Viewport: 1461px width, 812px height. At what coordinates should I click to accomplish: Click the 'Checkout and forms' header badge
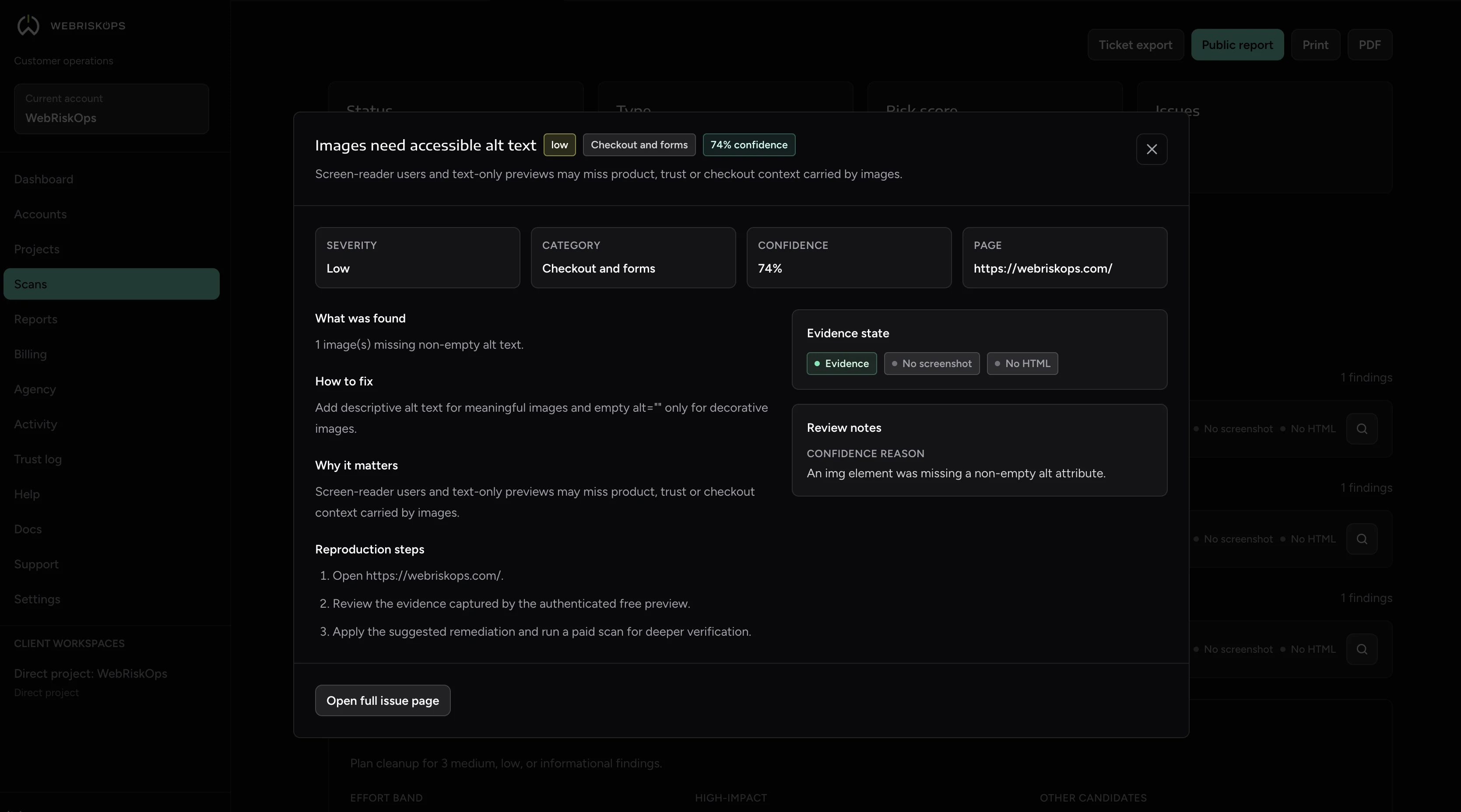pyautogui.click(x=639, y=145)
